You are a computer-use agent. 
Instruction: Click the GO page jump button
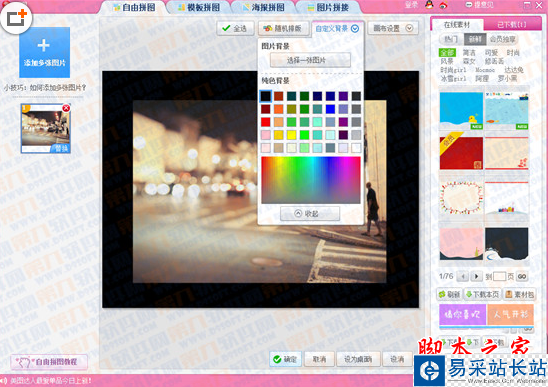[522, 277]
